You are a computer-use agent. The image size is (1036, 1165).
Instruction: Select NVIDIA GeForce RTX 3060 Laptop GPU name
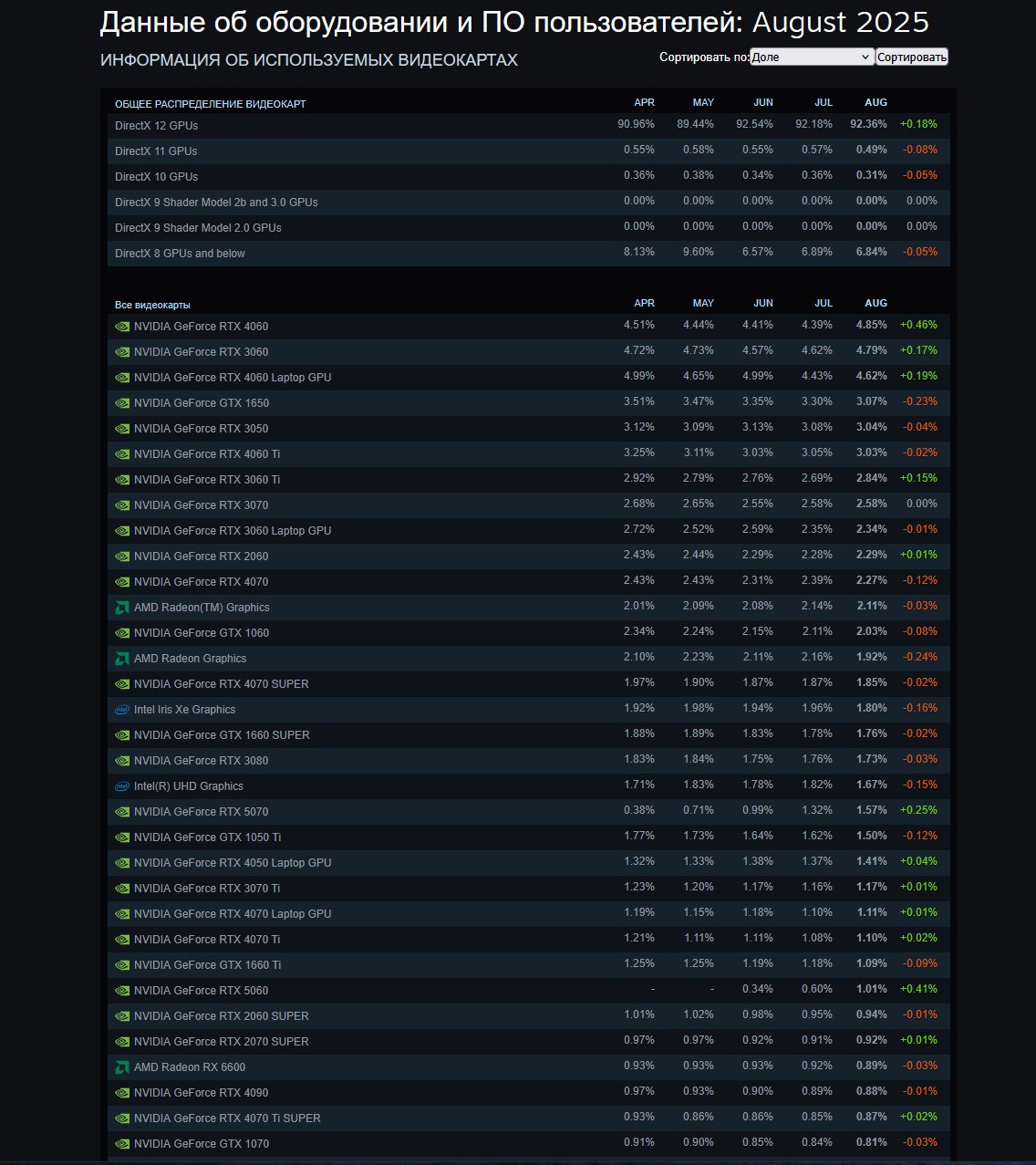coord(233,530)
